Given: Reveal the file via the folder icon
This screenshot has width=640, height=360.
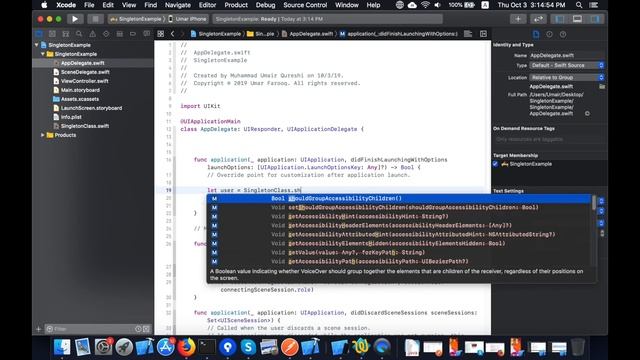Looking at the screenshot, I should click(x=602, y=87).
